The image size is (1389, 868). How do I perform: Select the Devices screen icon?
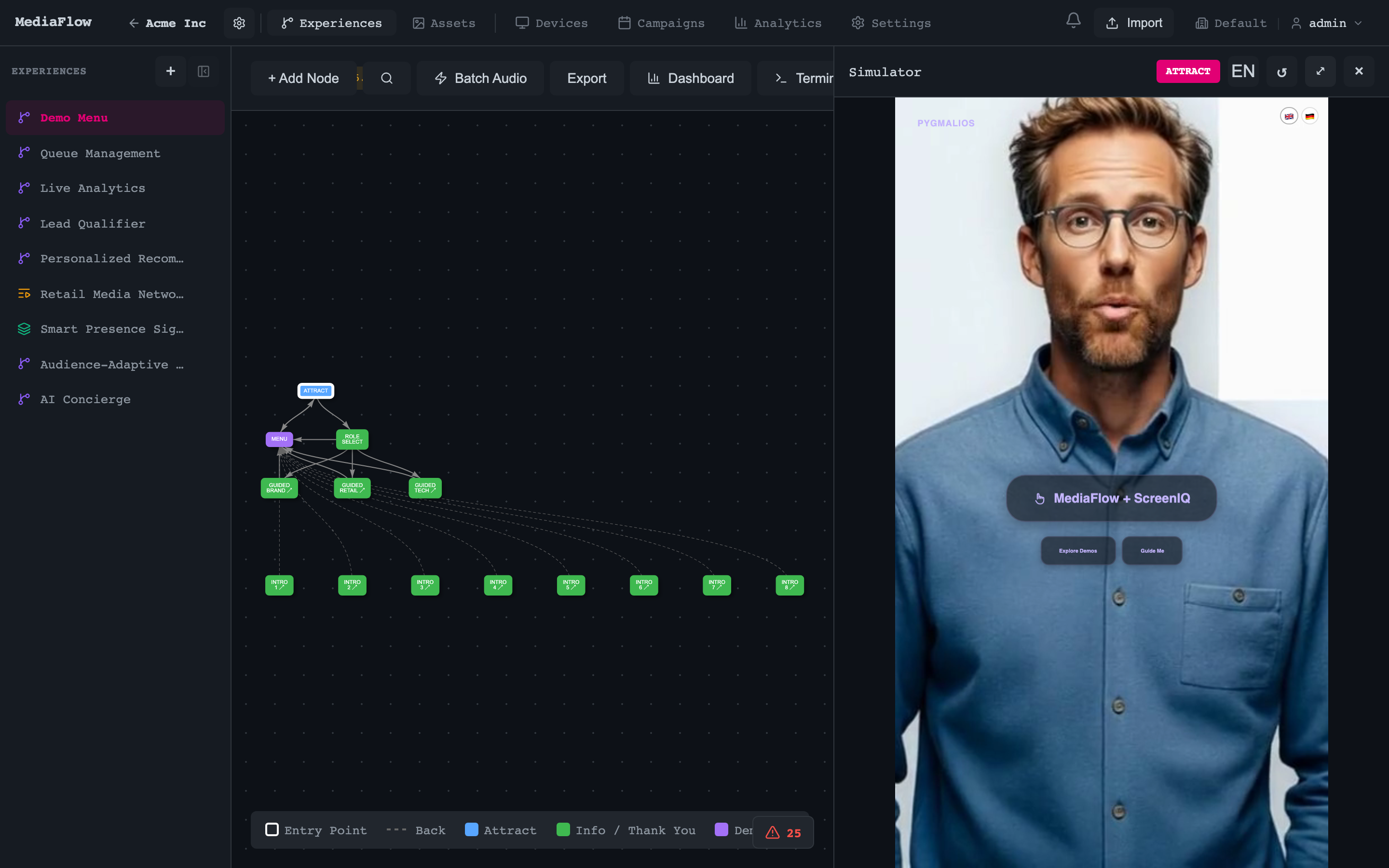click(522, 23)
